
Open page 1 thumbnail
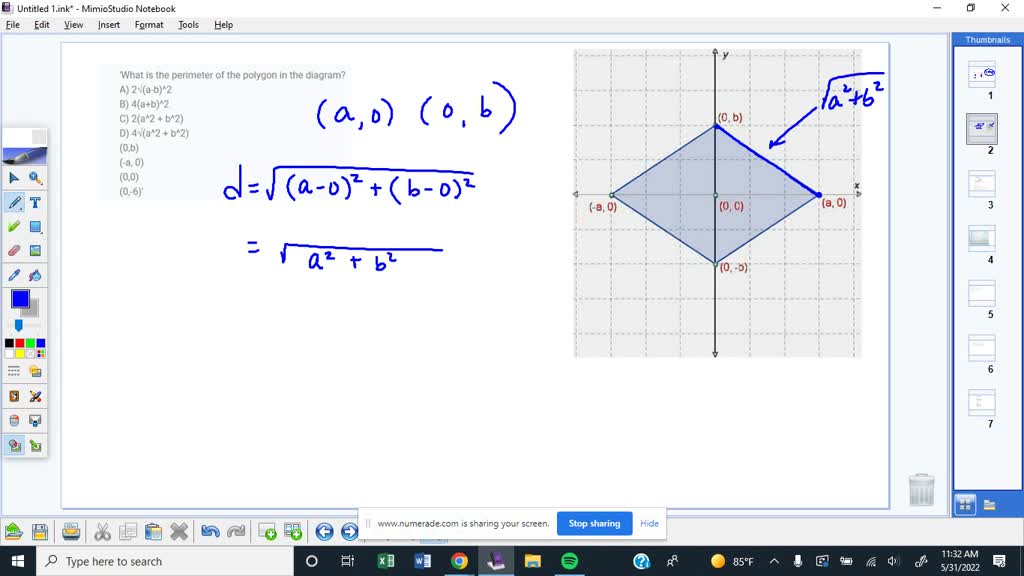[x=982, y=74]
